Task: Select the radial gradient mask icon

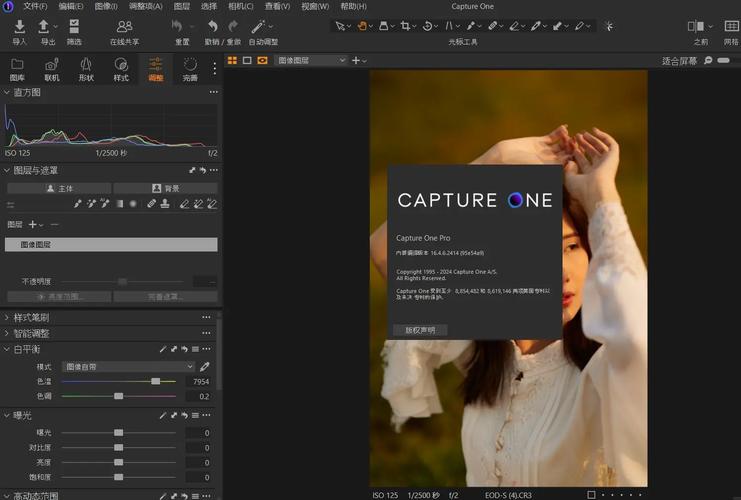Action: (x=133, y=204)
